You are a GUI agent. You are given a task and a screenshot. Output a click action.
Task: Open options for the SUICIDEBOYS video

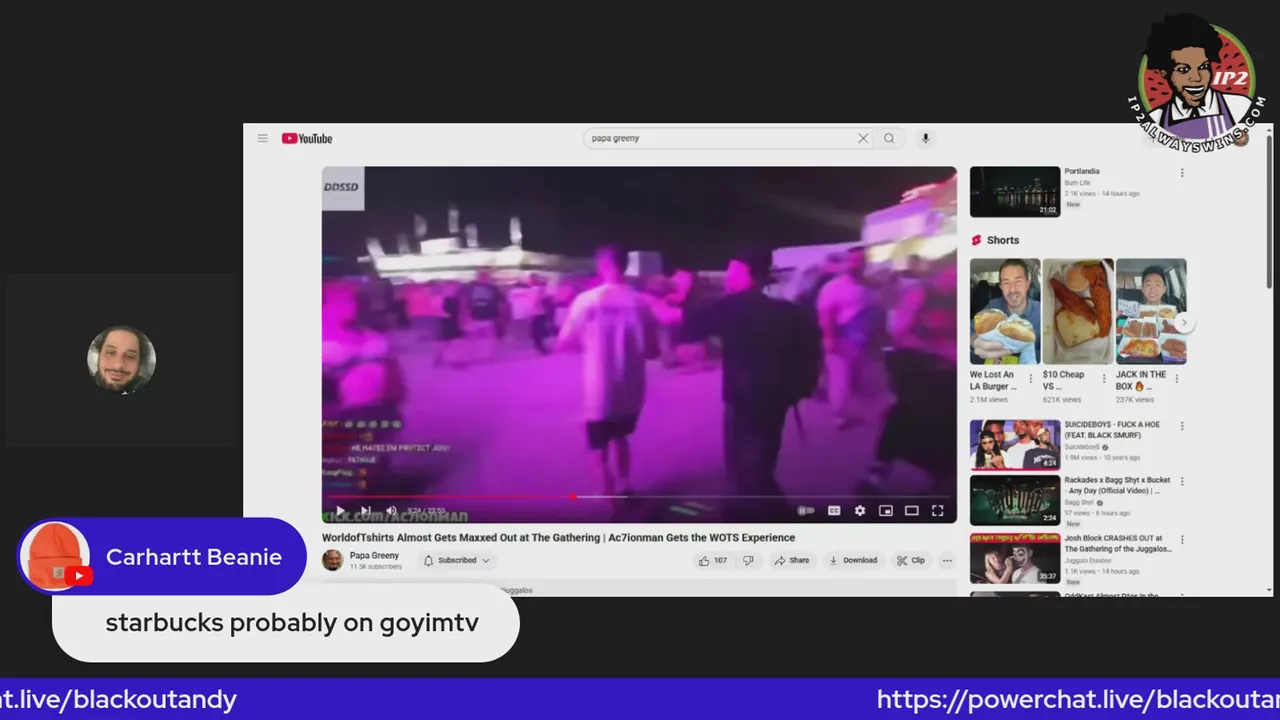pyautogui.click(x=1182, y=426)
